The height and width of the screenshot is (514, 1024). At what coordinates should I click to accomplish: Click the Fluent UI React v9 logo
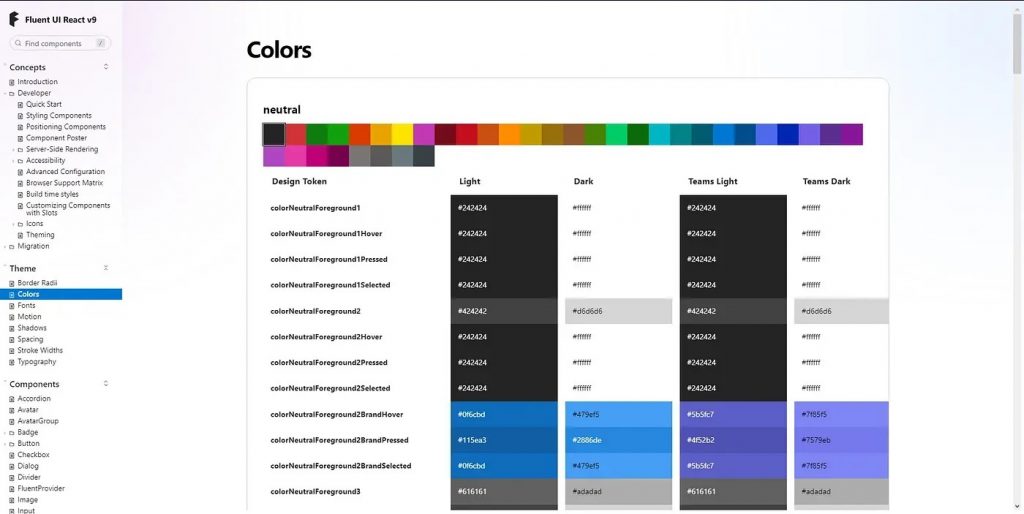(14, 20)
